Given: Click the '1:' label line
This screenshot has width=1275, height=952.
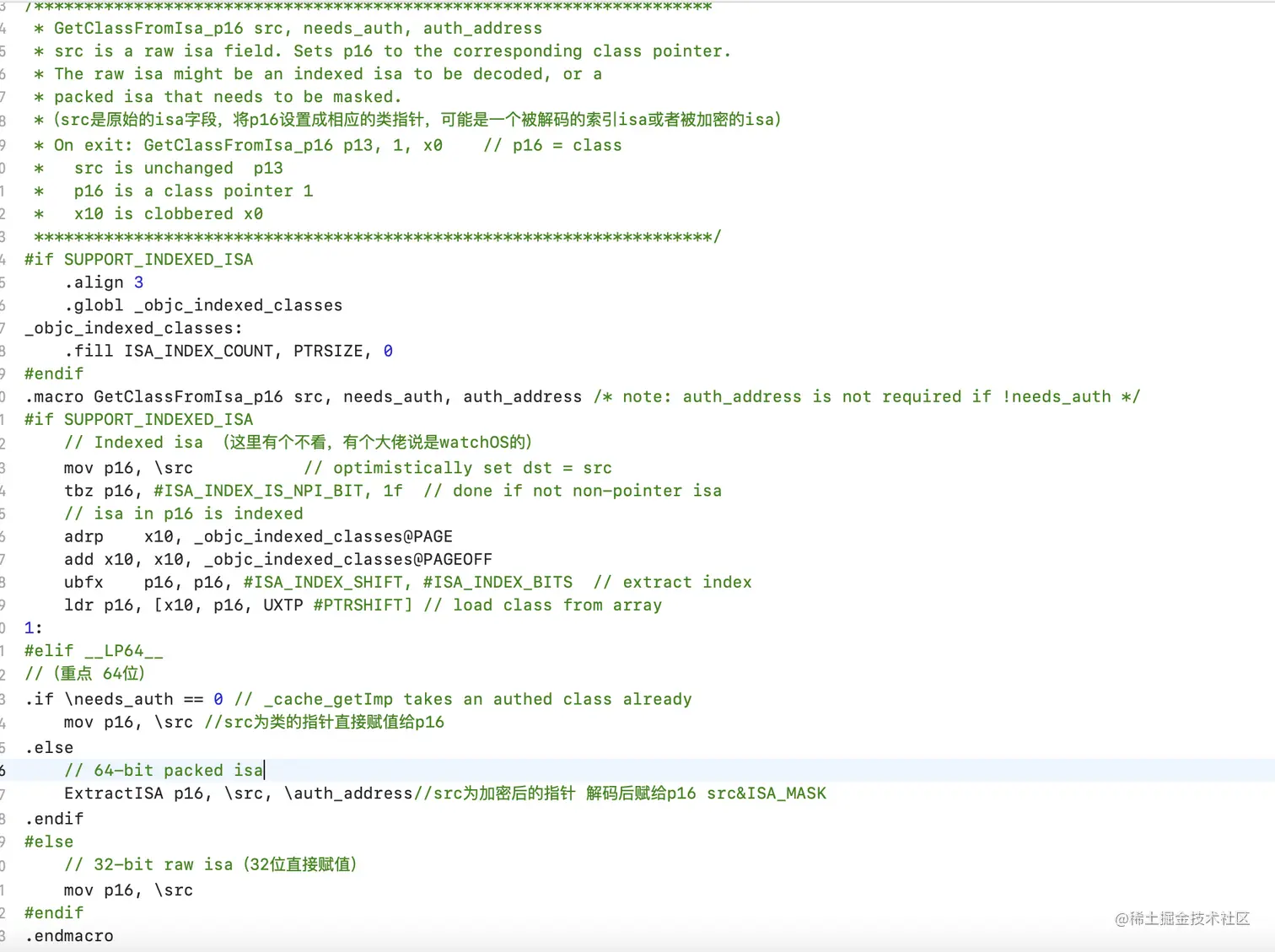Looking at the screenshot, I should point(34,627).
